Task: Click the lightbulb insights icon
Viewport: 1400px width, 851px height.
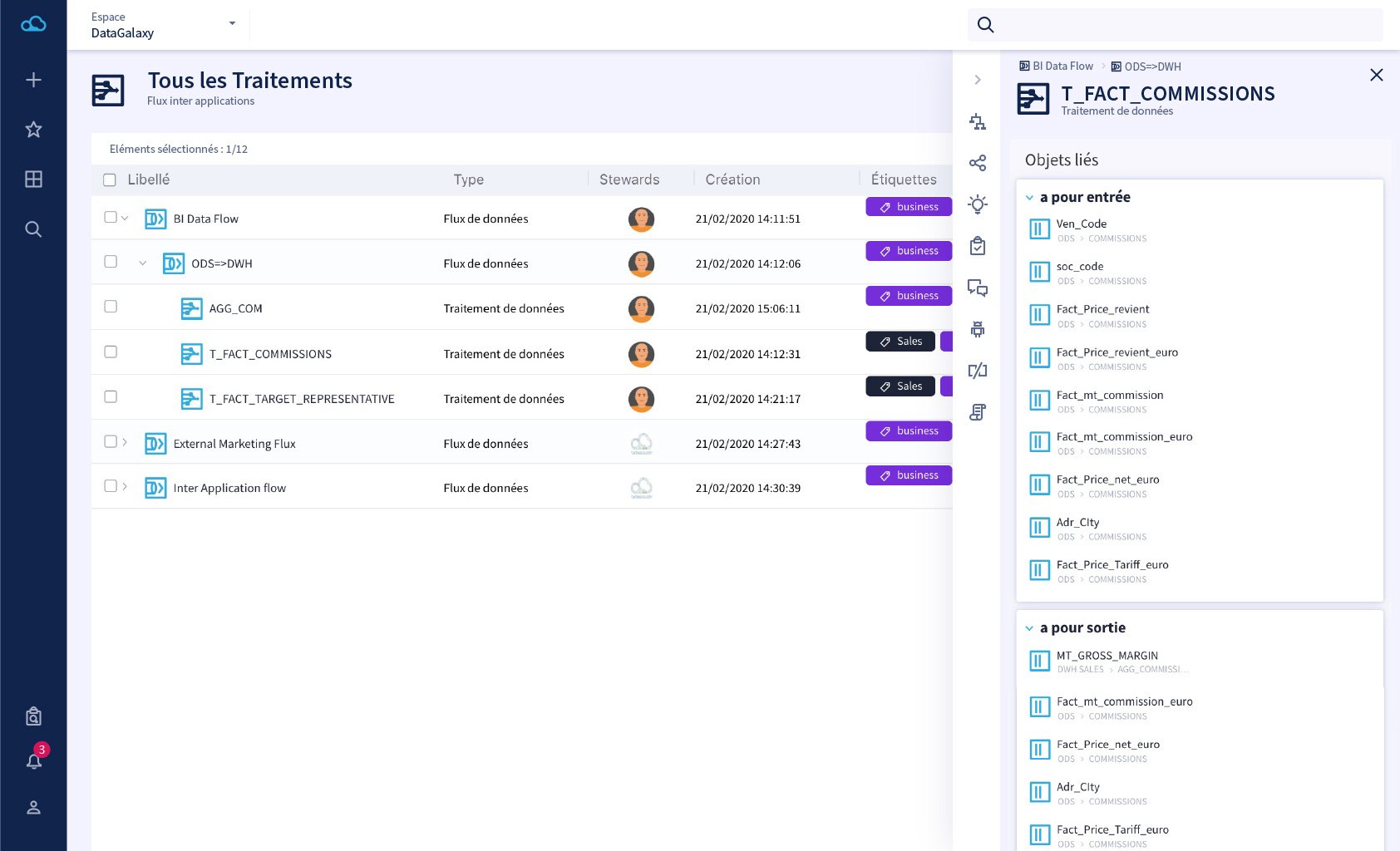Action: pos(978,204)
